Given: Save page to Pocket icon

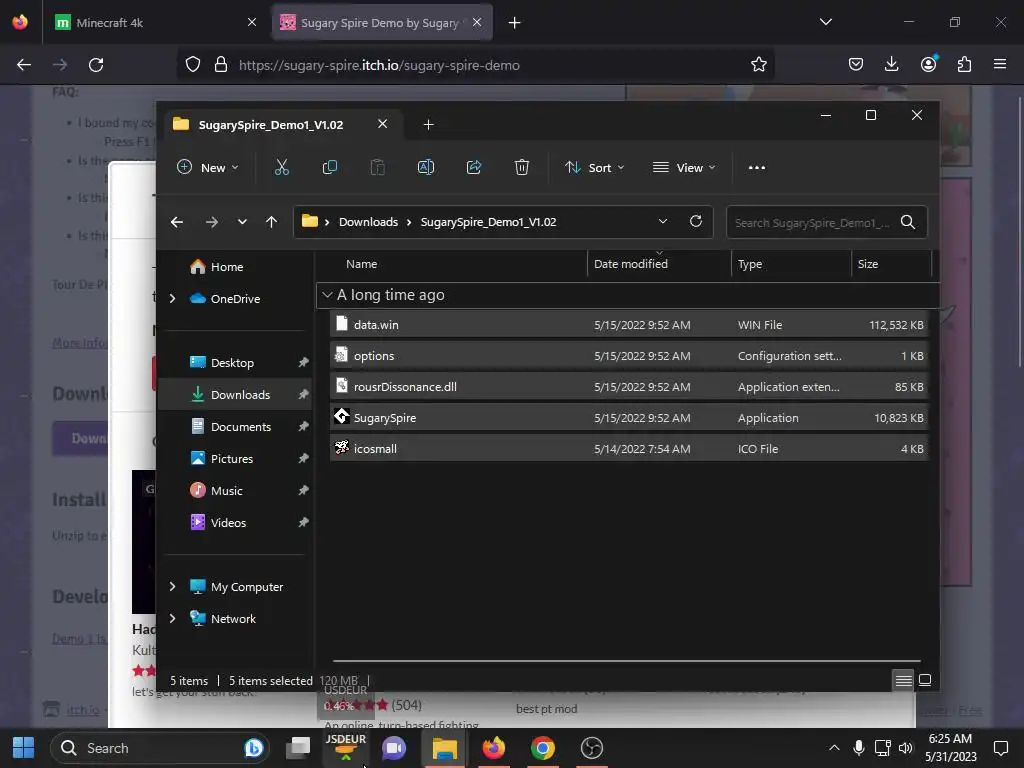Looking at the screenshot, I should 856,64.
